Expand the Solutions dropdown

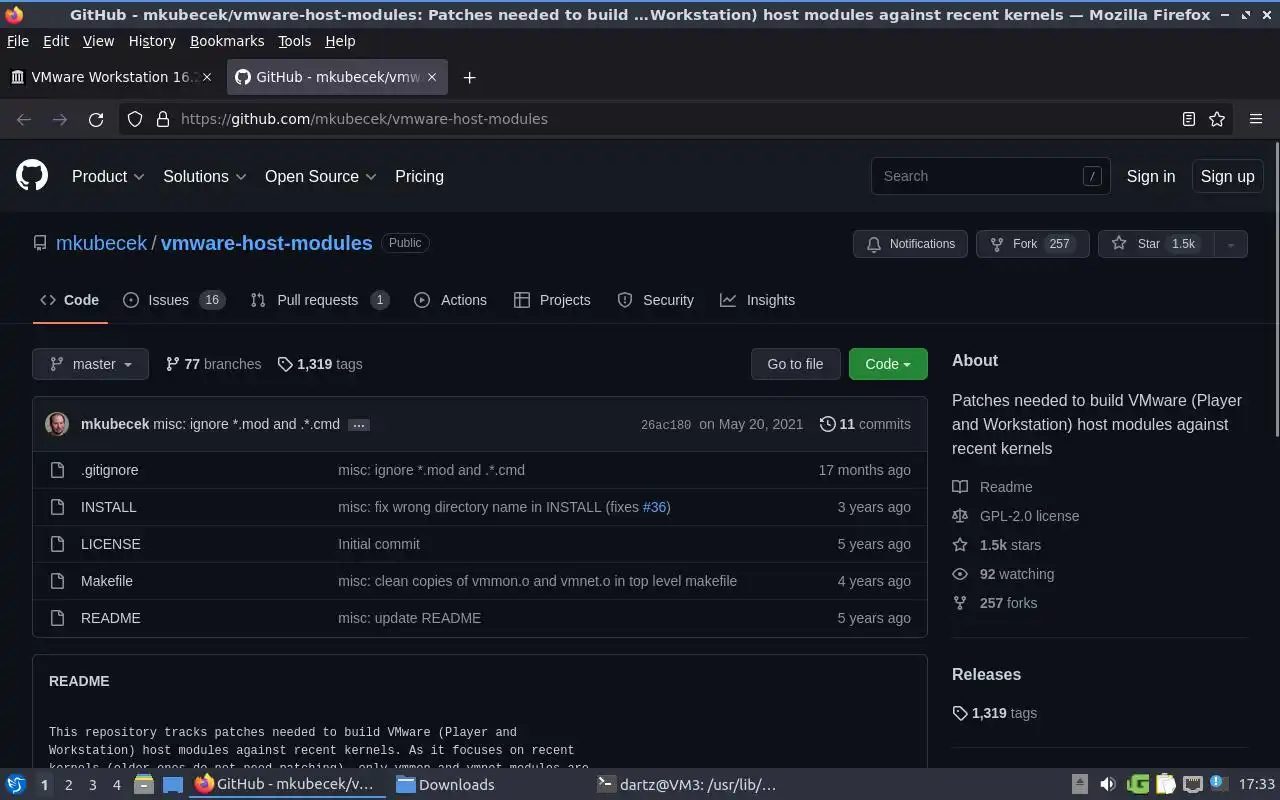pyautogui.click(x=205, y=176)
